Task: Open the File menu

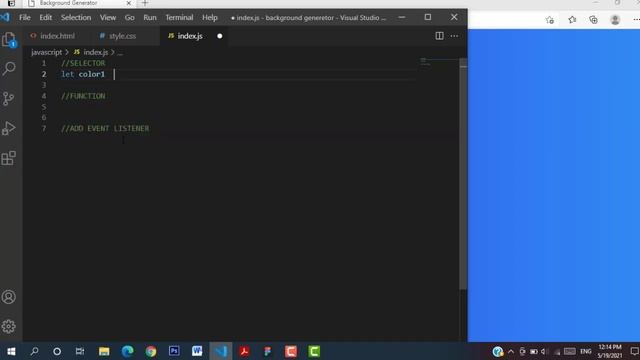Action: click(x=24, y=18)
